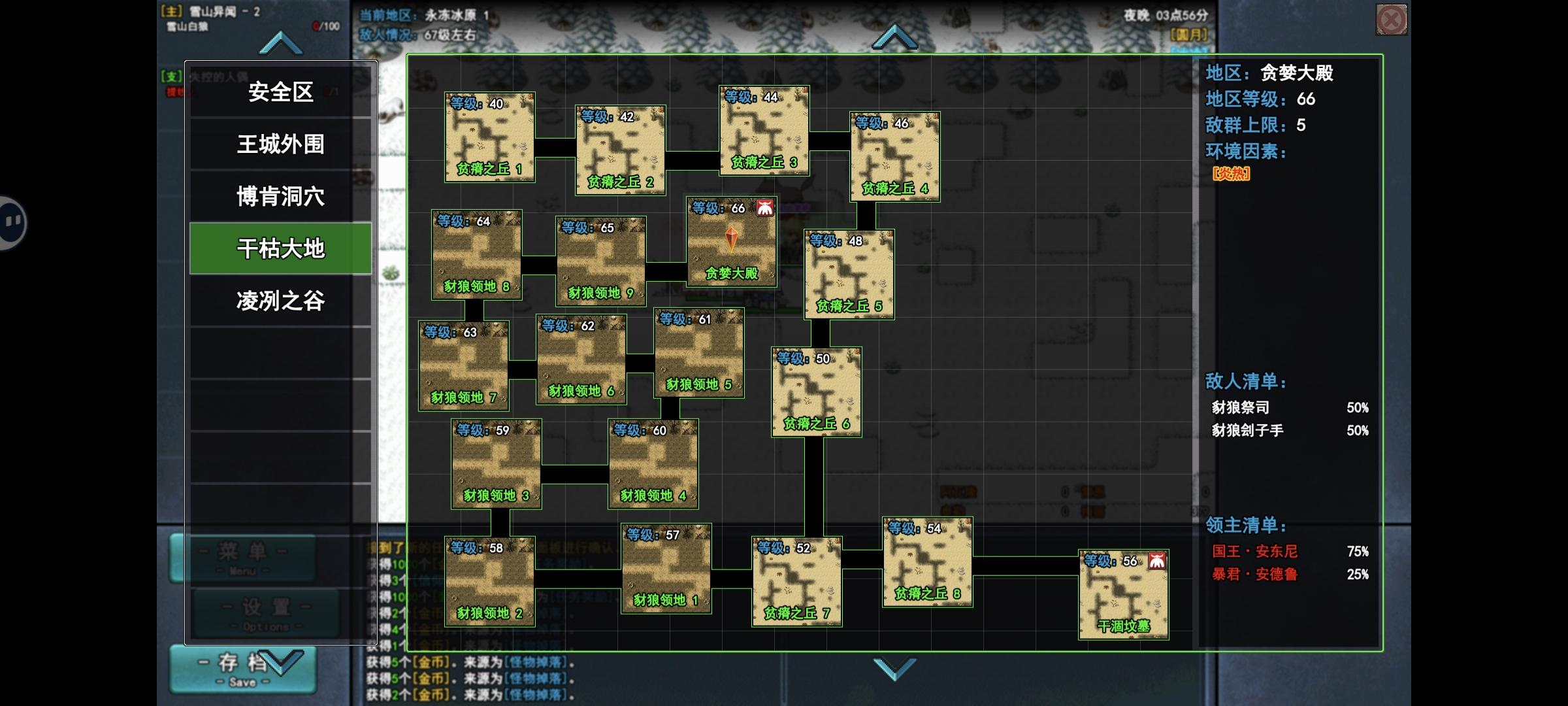
Task: Switch to the 安全区 region tab
Action: [x=281, y=92]
